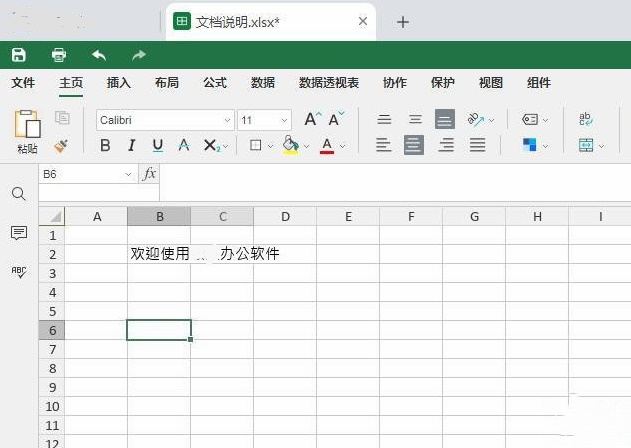Image resolution: width=631 pixels, height=448 pixels.
Task: Open the 协作 (Collaboration) tab
Action: point(394,83)
